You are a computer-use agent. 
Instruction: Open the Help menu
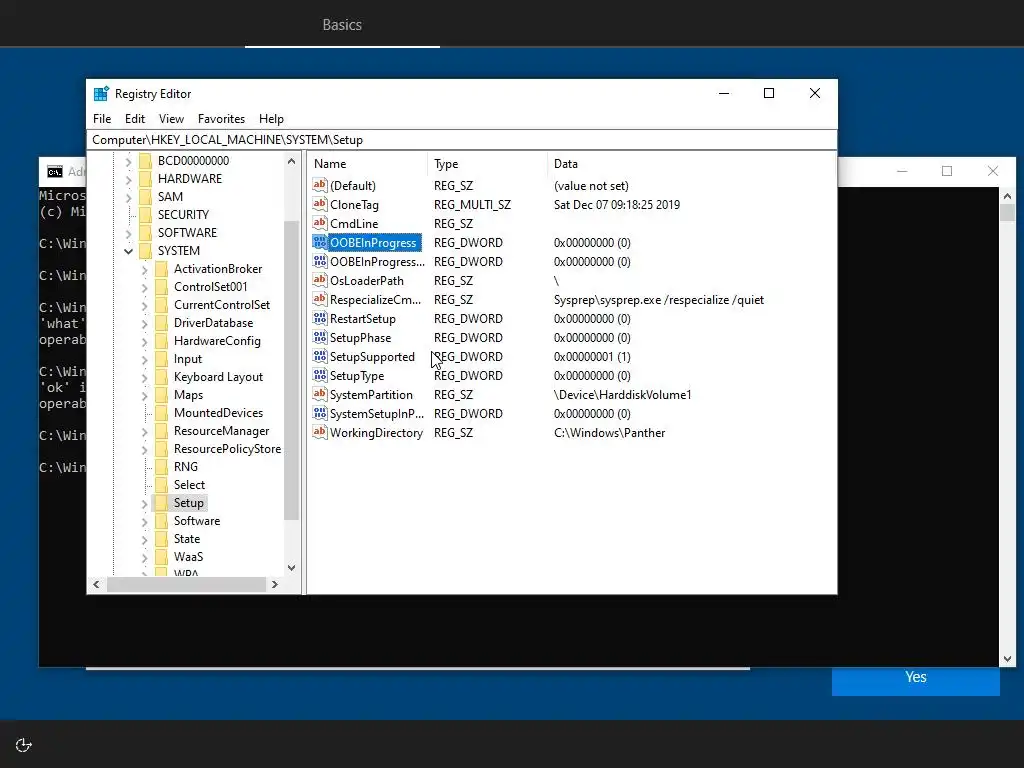271,119
